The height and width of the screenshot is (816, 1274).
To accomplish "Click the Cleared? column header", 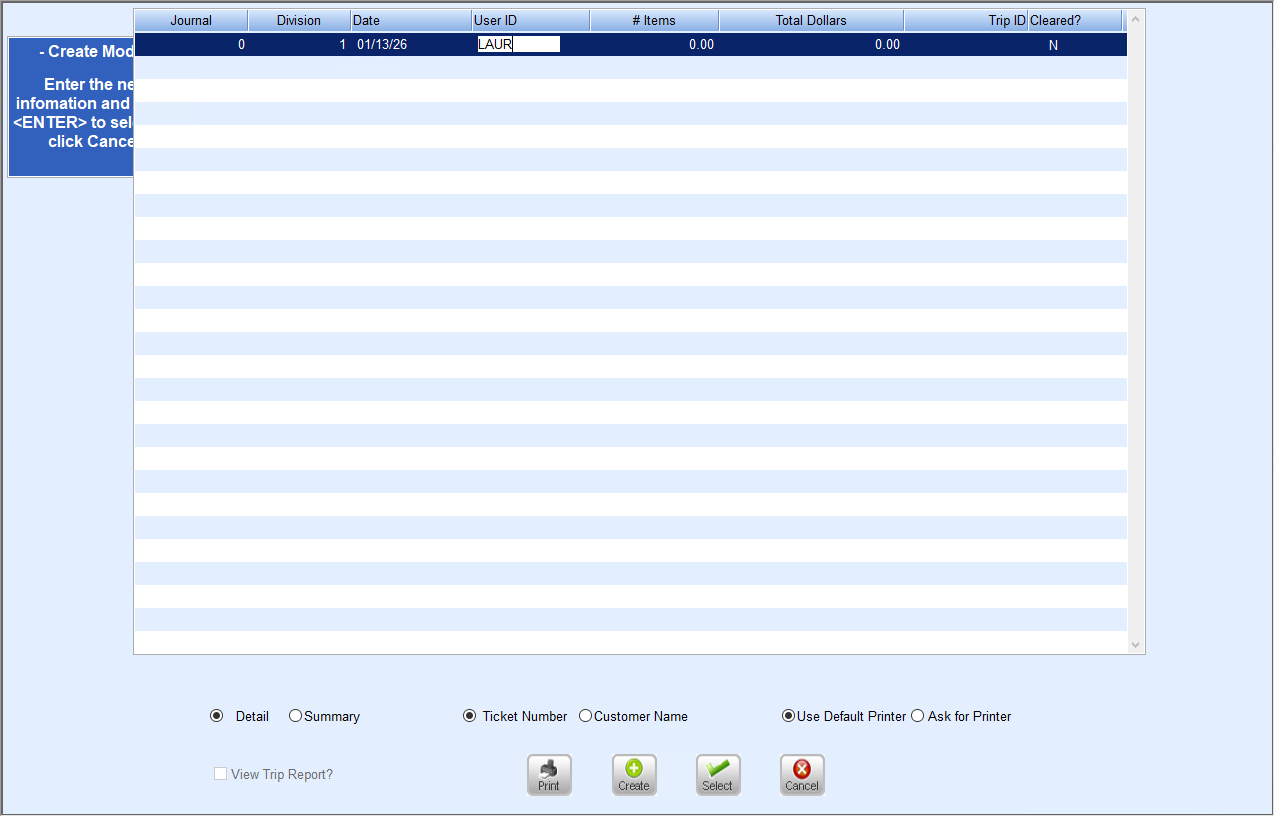I will click(1075, 20).
